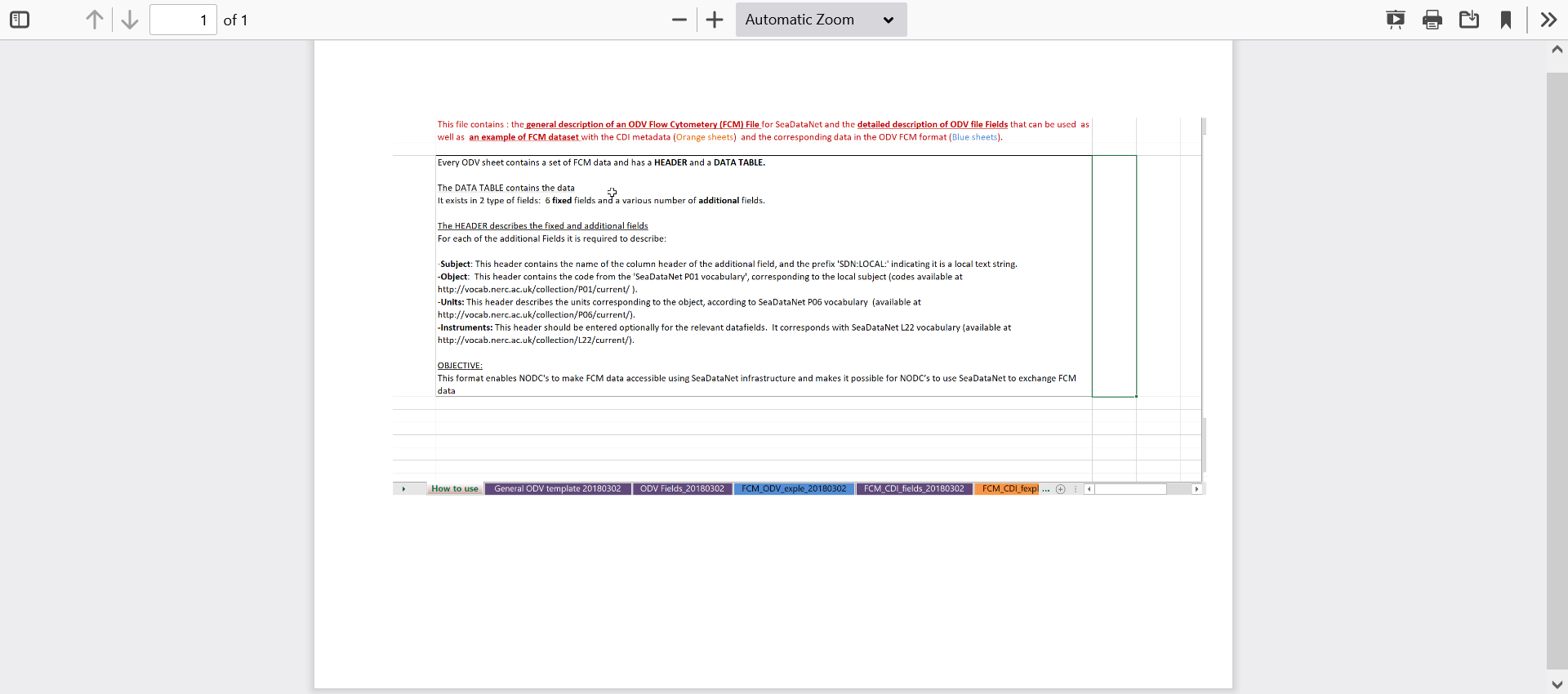The width and height of the screenshot is (1568, 694).
Task: Click 'The HEADER describes the fixed and additional fields'
Action: [542, 226]
